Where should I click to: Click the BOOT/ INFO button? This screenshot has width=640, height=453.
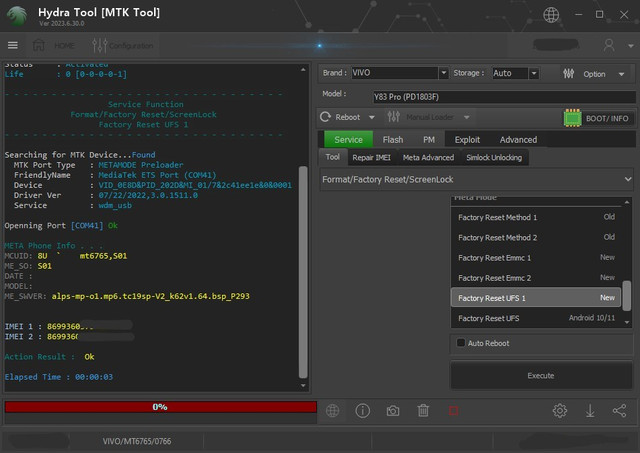point(607,119)
